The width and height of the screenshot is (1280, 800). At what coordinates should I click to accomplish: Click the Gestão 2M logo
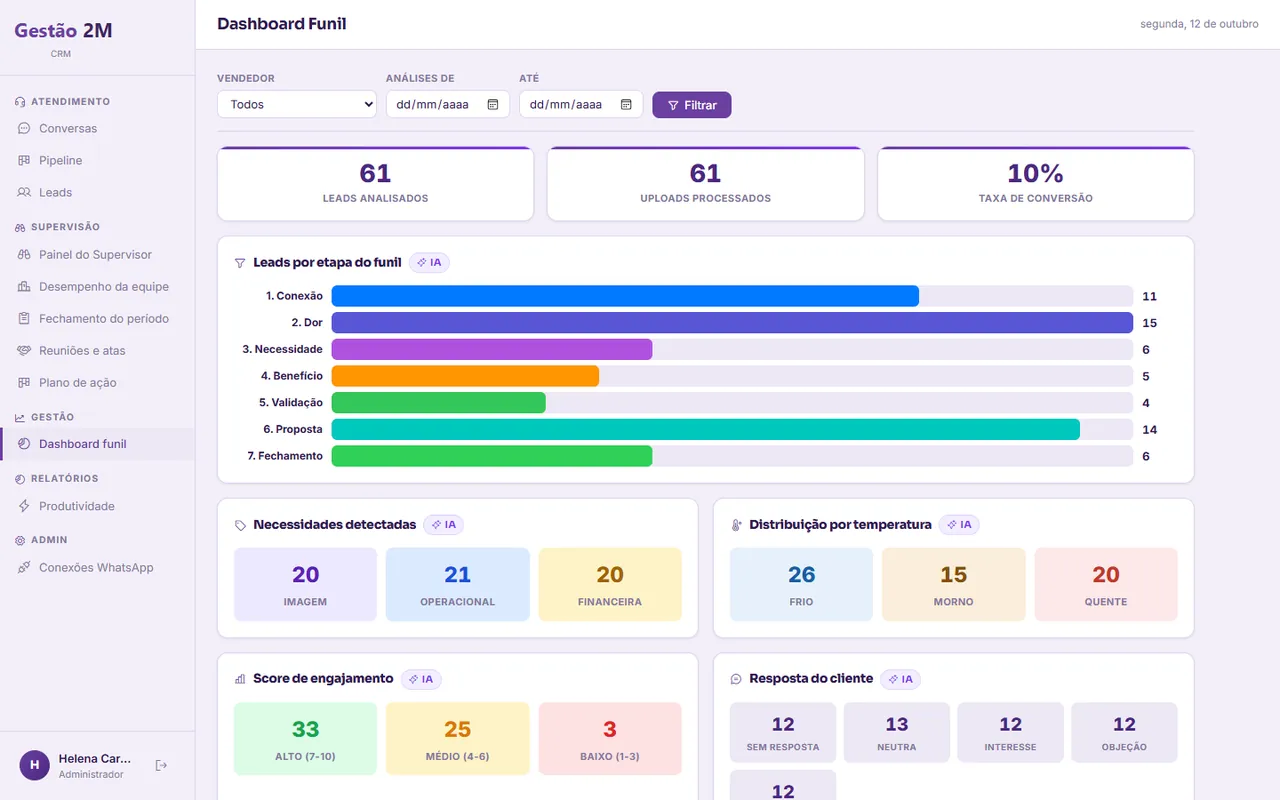pyautogui.click(x=63, y=31)
